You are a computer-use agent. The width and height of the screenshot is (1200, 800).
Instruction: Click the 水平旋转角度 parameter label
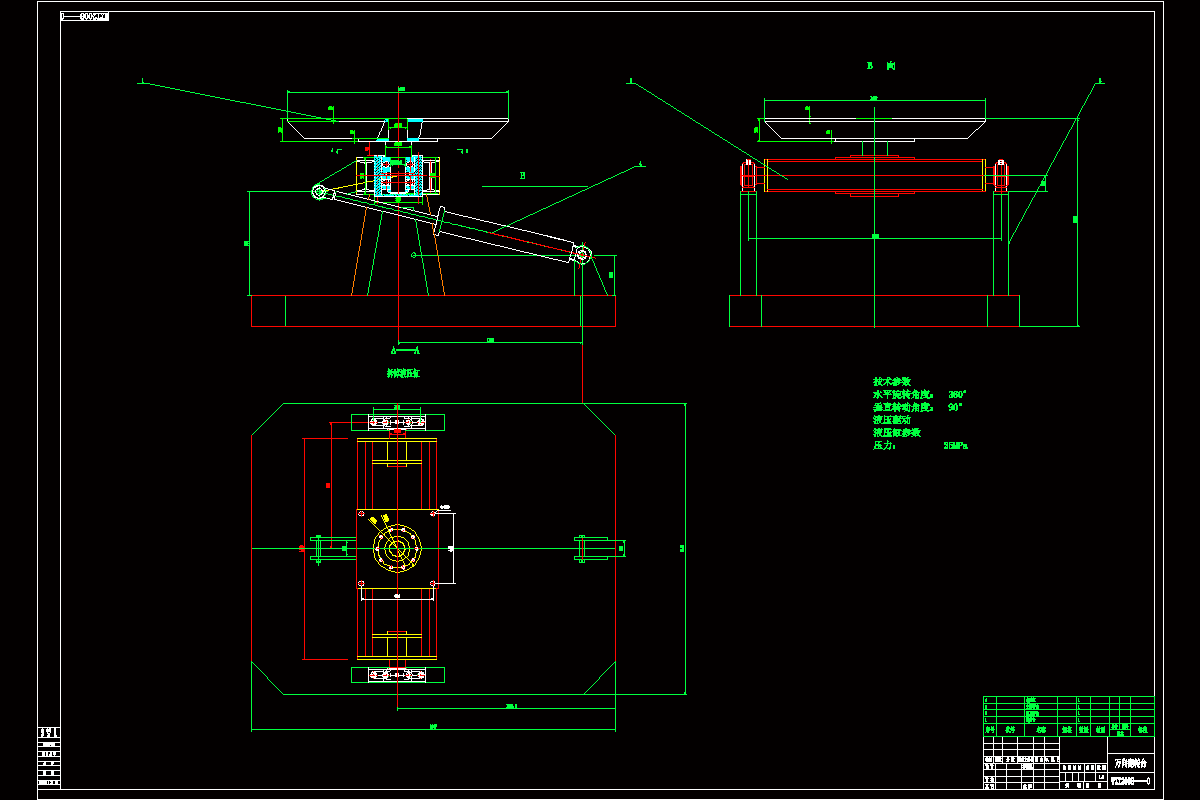(x=904, y=395)
